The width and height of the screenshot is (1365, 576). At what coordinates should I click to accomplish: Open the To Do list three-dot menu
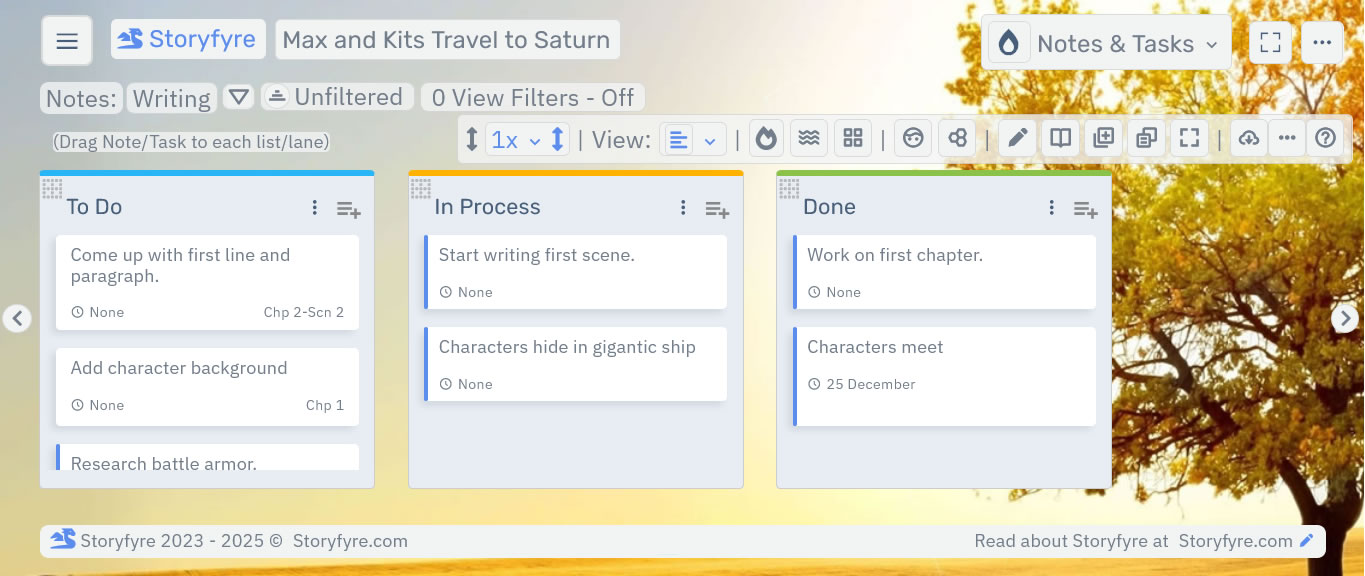314,207
